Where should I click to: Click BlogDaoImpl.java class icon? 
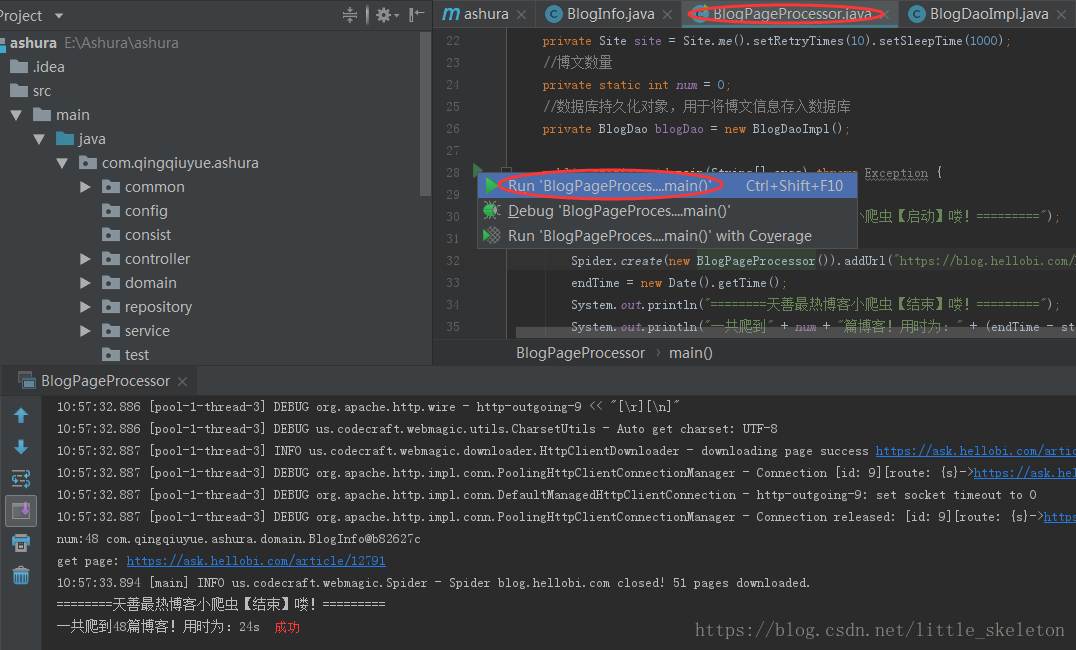click(x=916, y=14)
